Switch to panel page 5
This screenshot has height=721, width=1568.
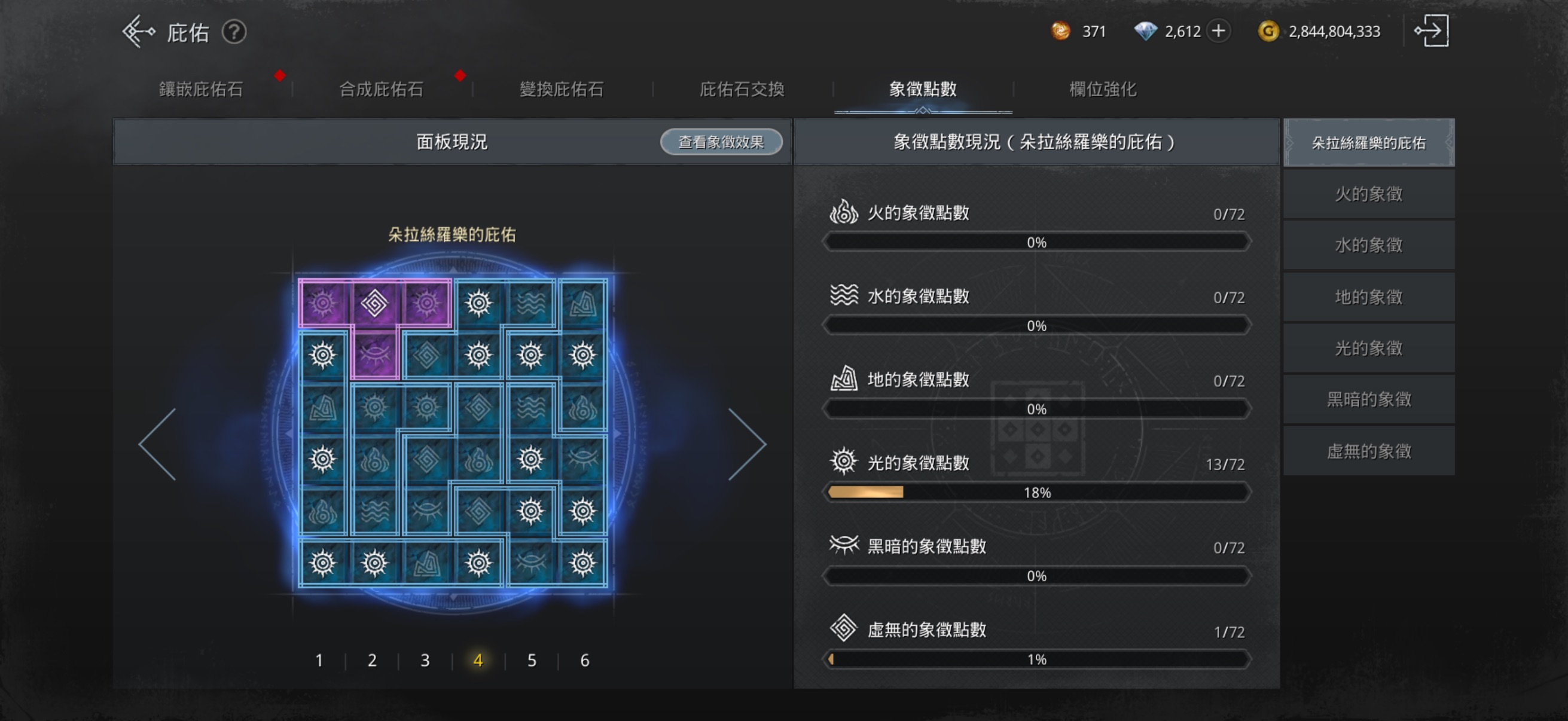click(x=532, y=660)
